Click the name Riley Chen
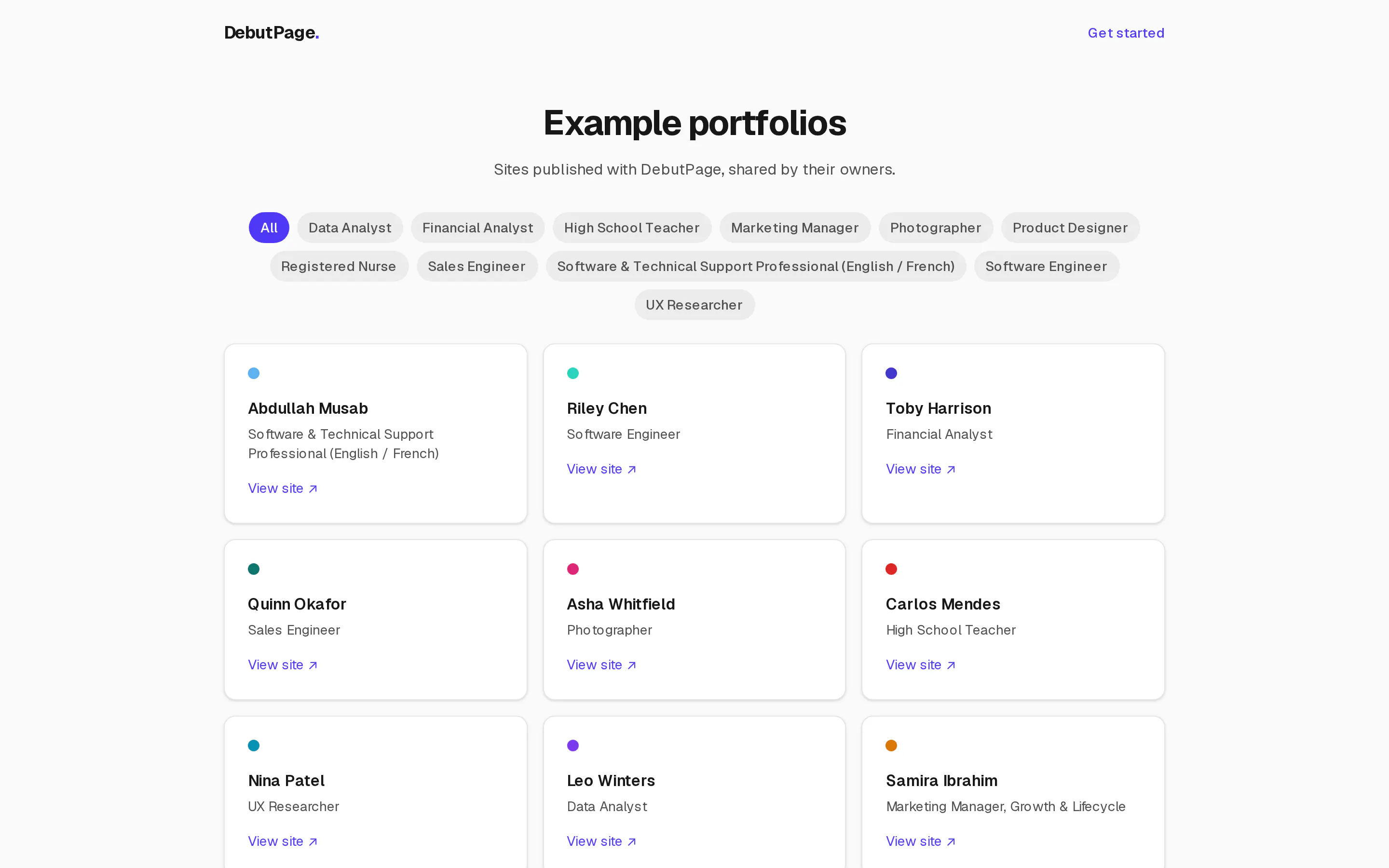The width and height of the screenshot is (1389, 868). coord(607,408)
